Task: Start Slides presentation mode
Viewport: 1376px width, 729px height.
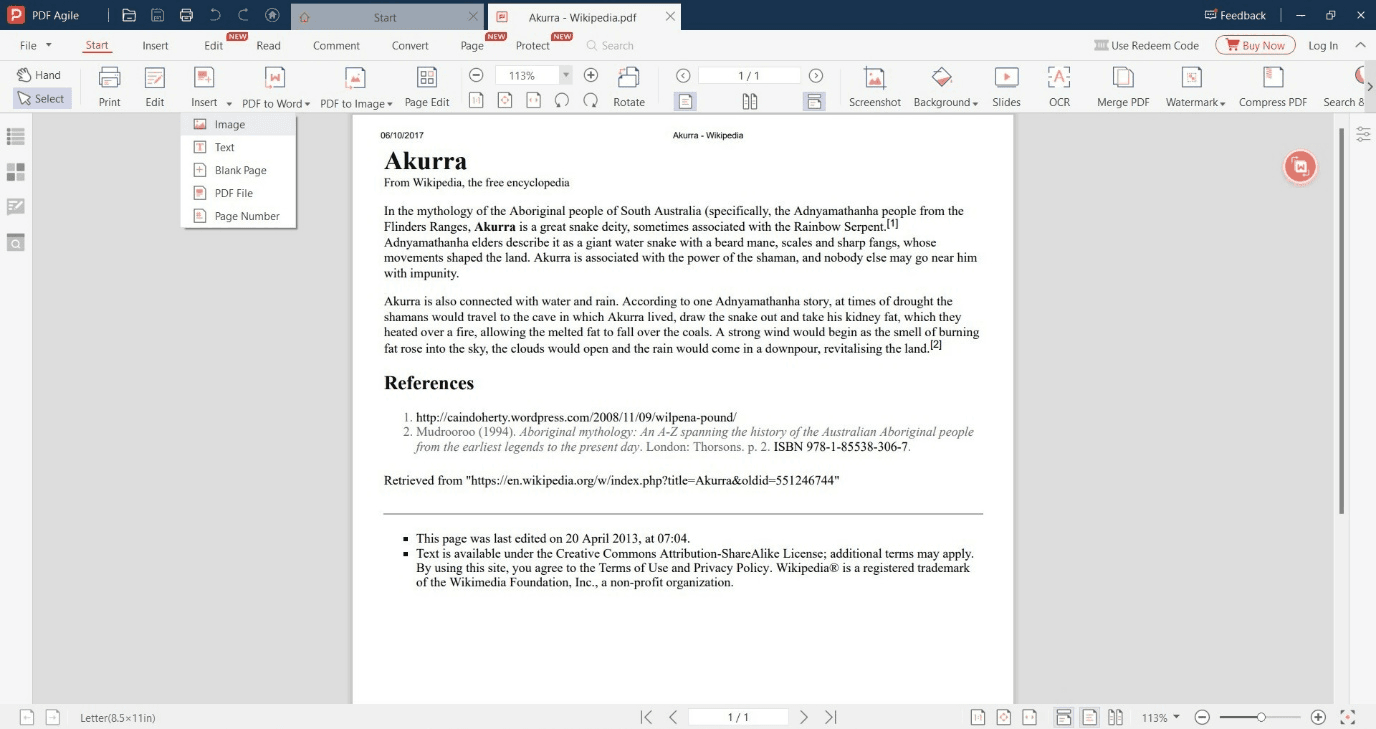Action: coord(1006,87)
